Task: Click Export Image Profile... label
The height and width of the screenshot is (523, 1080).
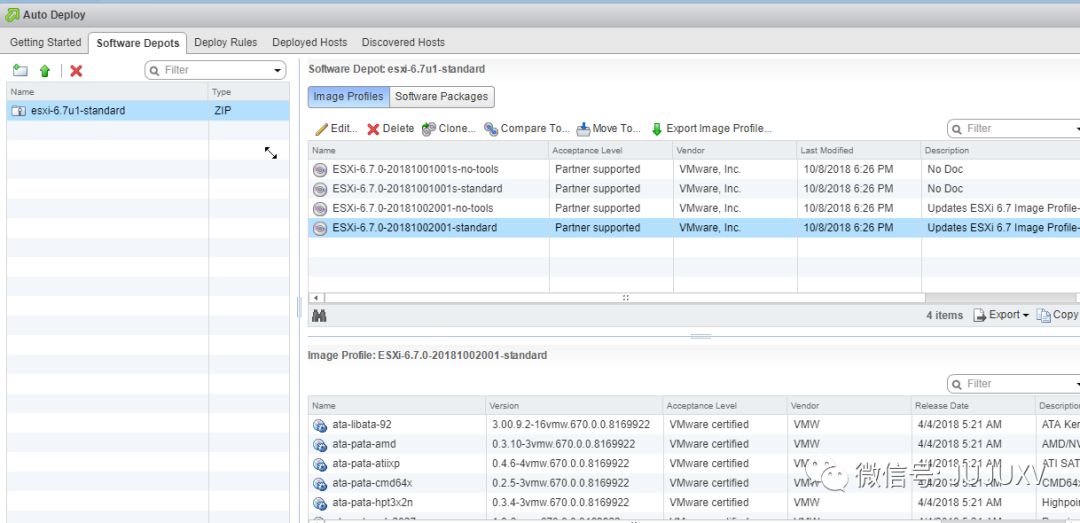Action: tap(719, 129)
